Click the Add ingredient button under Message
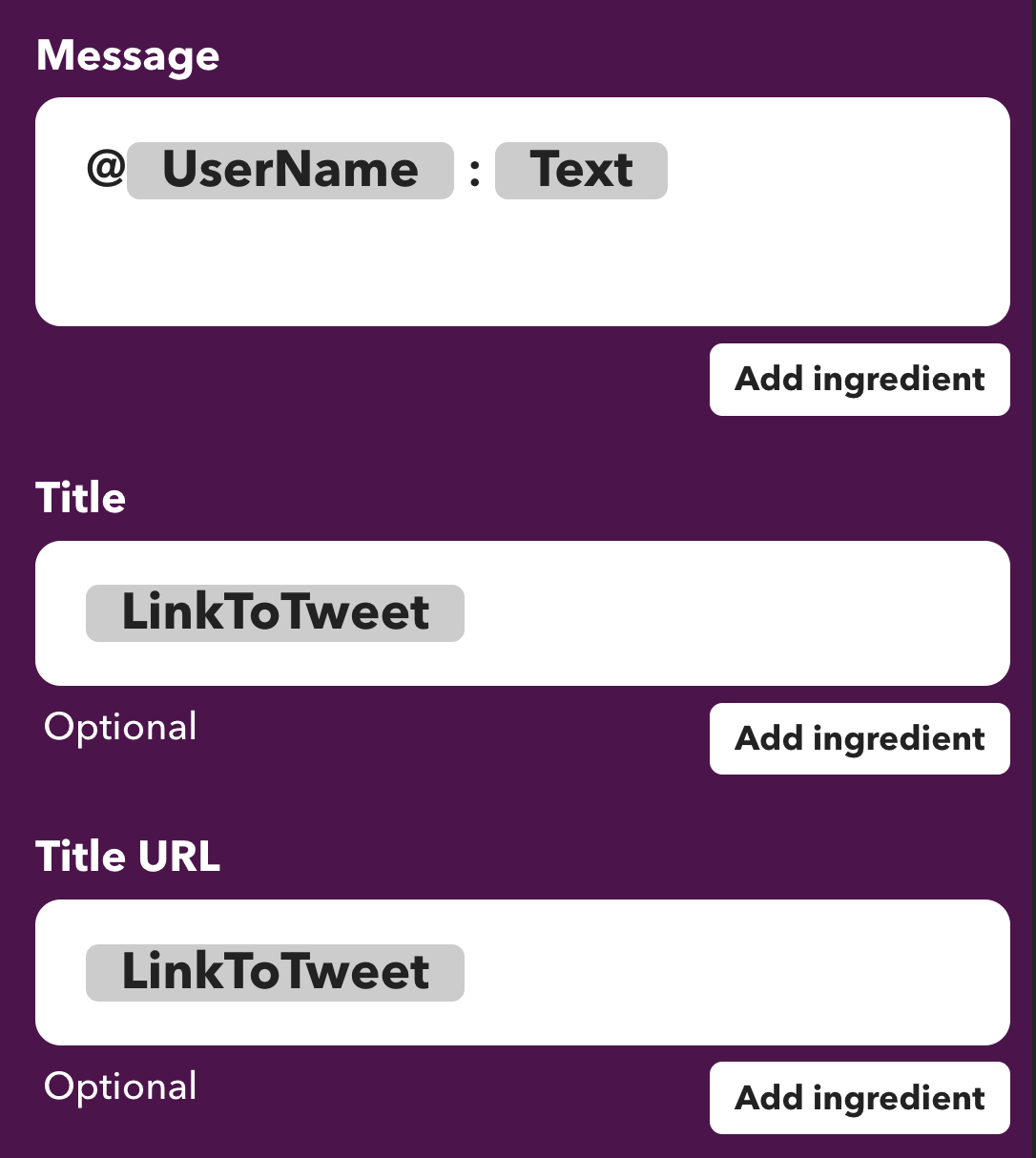1036x1158 pixels. point(858,379)
